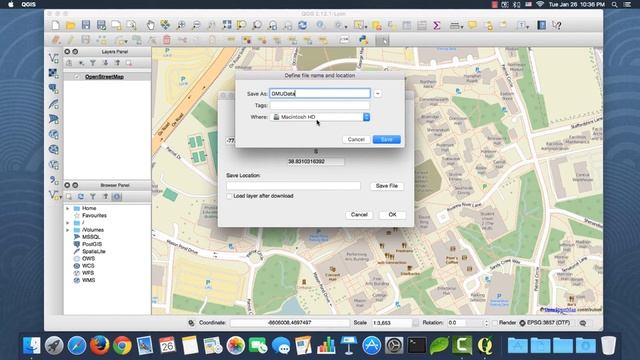Viewport: 640px width, 360px height.
Task: Click the What's This question pointer icon
Action: (557, 25)
